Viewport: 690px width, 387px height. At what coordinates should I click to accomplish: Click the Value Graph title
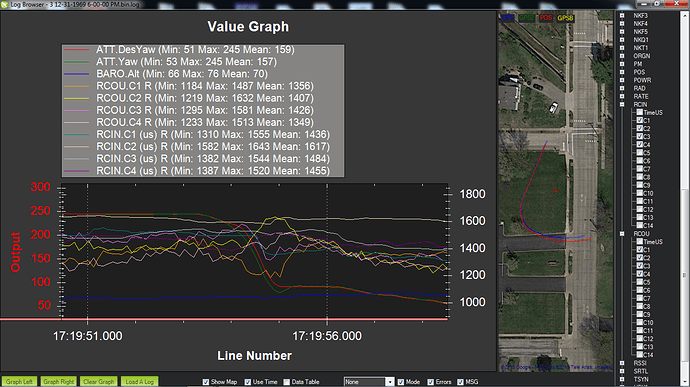pos(248,27)
